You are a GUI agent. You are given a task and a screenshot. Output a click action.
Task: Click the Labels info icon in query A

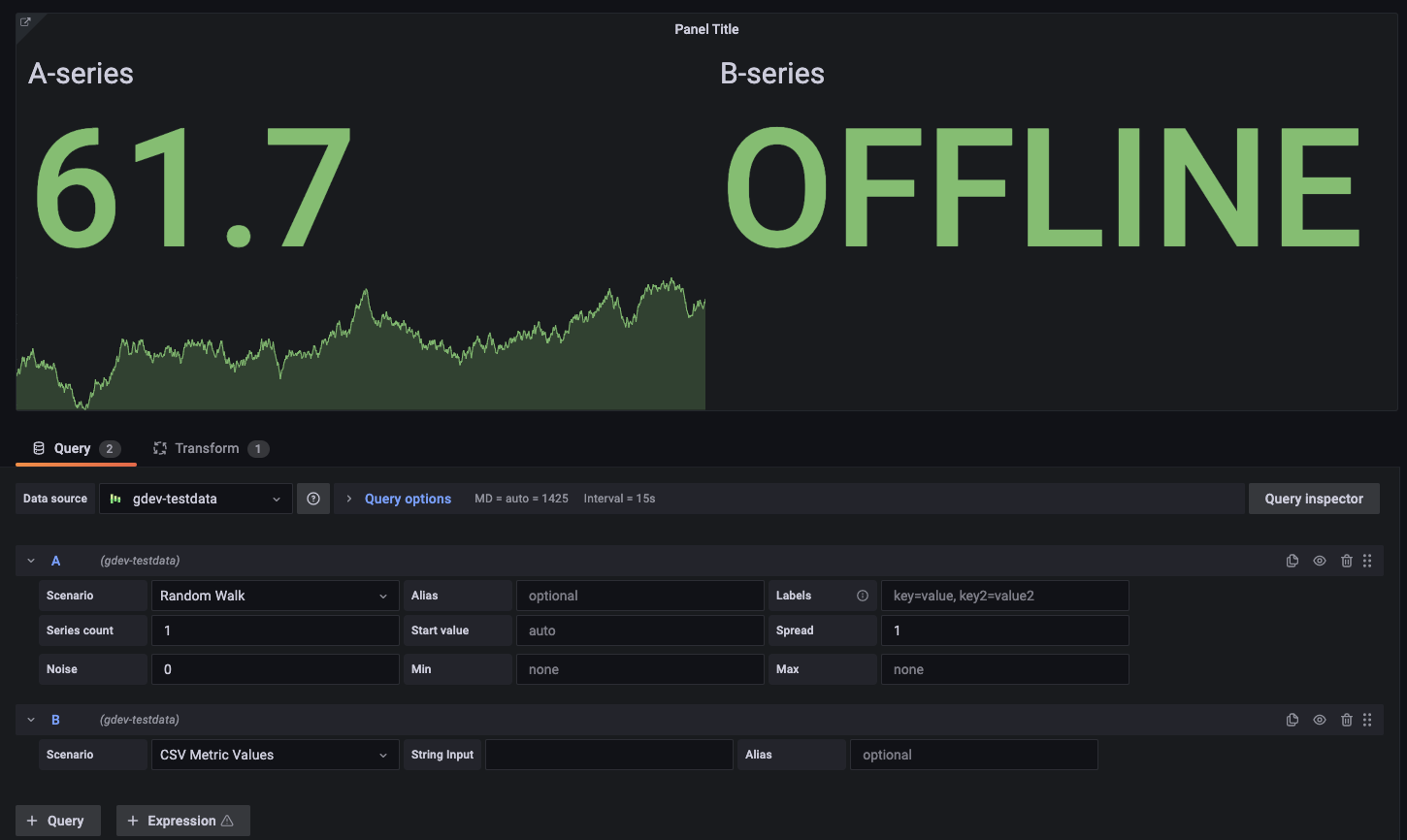tap(863, 595)
